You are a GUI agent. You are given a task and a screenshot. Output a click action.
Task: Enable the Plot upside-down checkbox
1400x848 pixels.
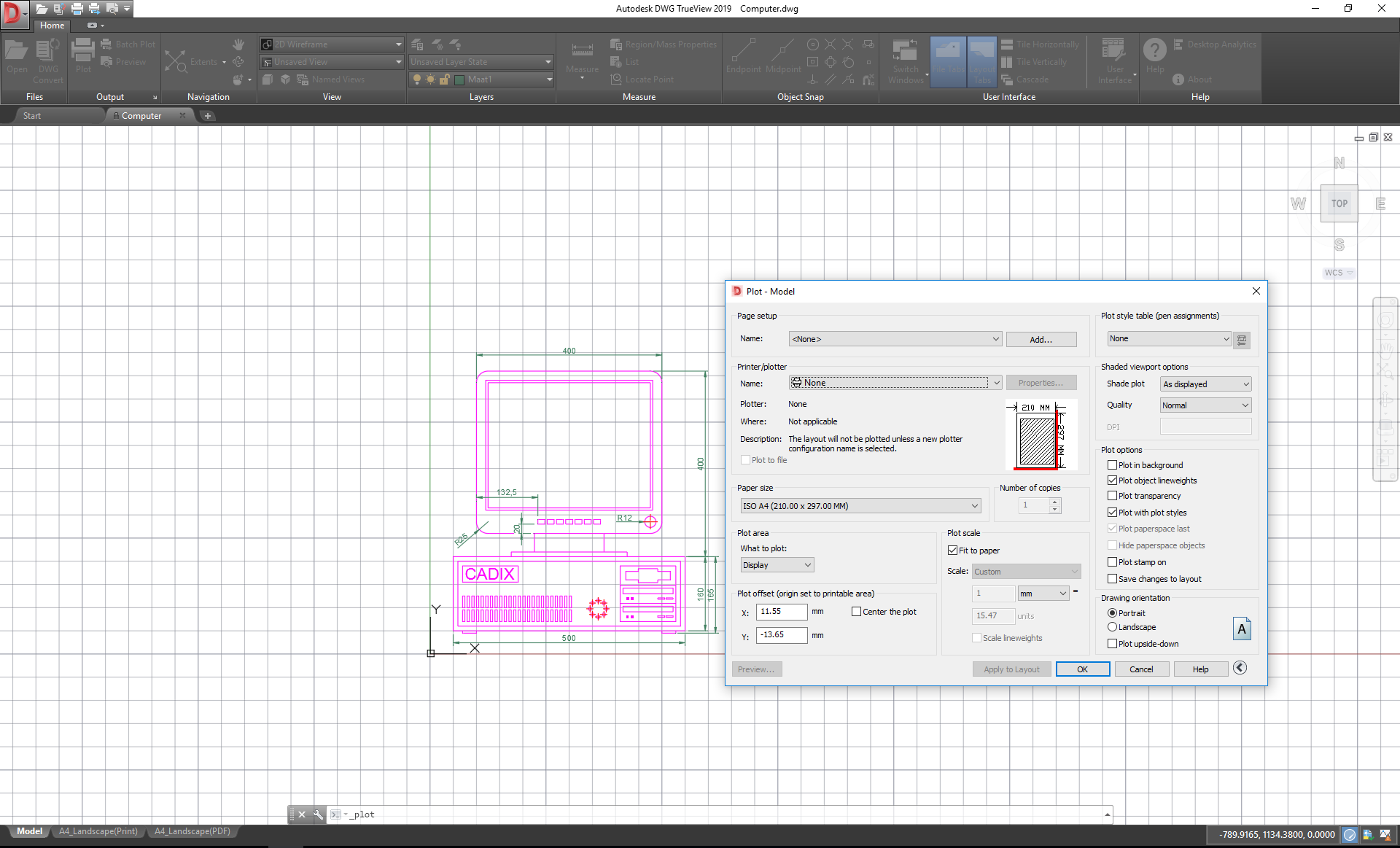[1112, 644]
